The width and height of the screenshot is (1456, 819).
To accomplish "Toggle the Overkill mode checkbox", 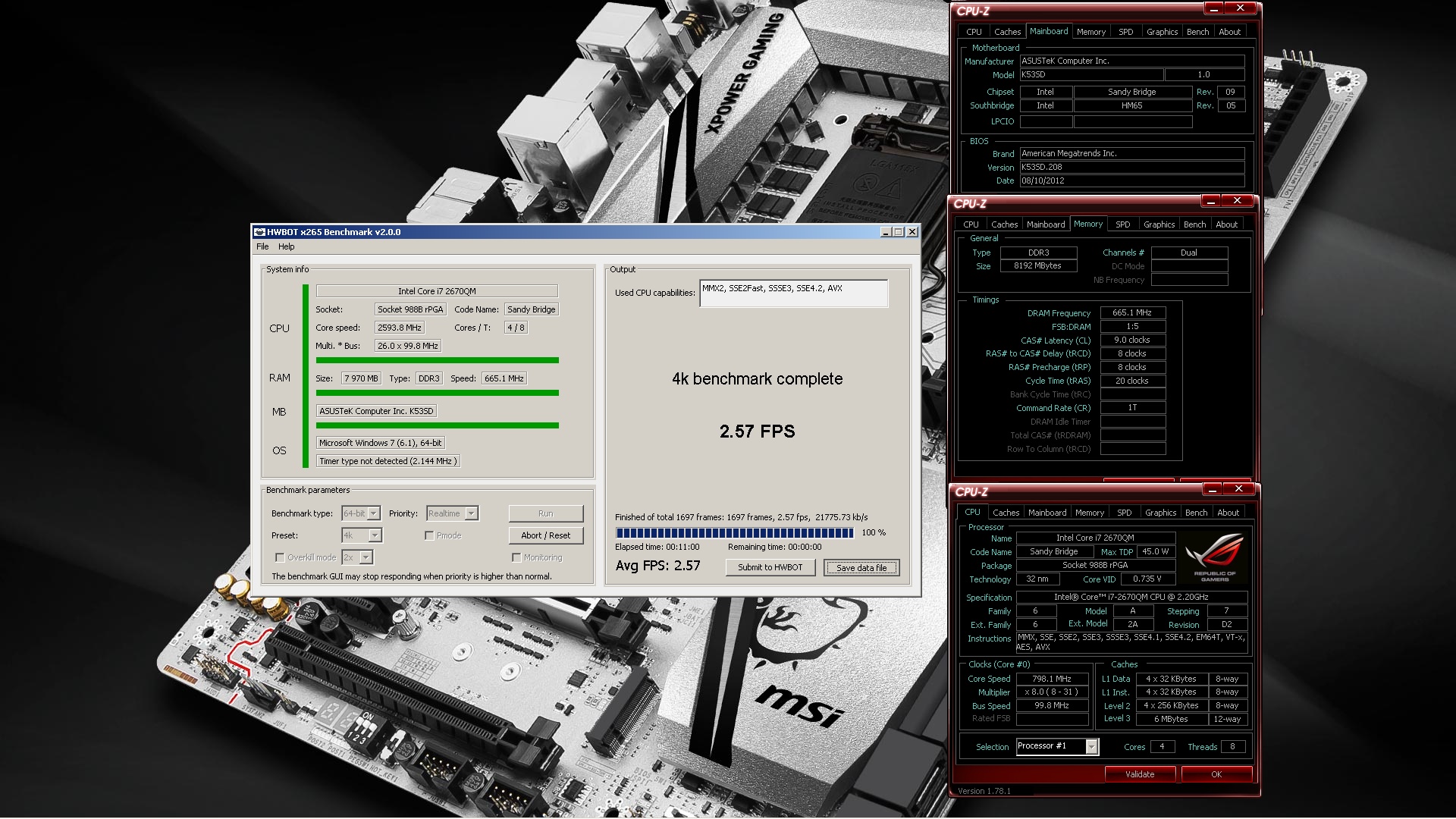I will pyautogui.click(x=280, y=557).
